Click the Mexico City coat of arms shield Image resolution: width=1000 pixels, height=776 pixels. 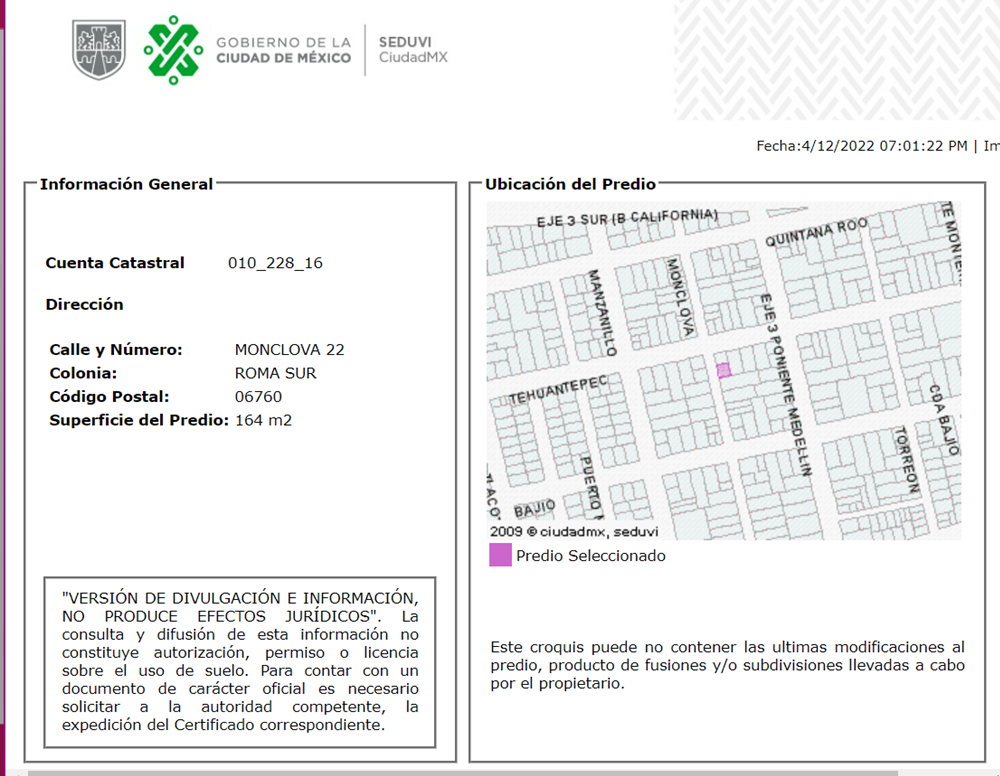point(98,49)
